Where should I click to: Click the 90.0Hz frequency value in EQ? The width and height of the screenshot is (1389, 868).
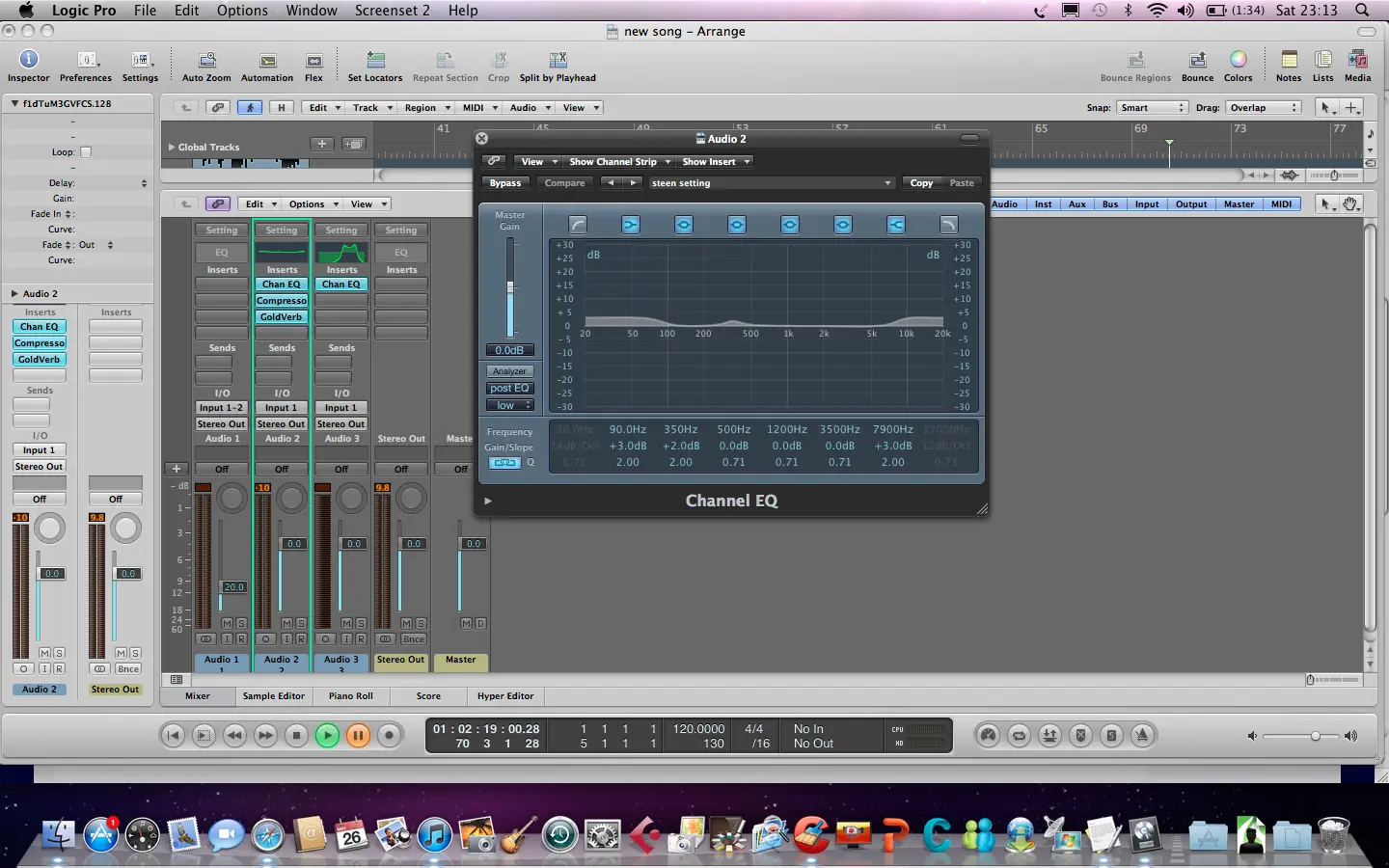628,429
